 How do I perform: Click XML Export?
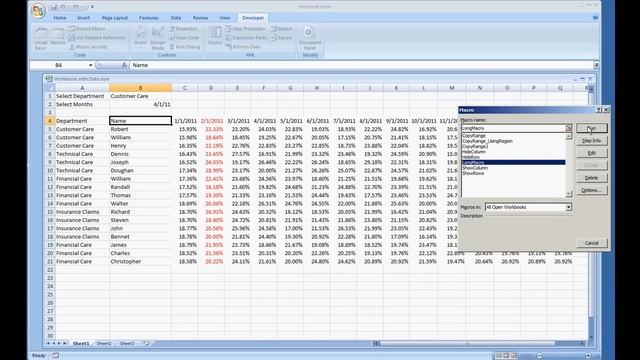[x=282, y=38]
